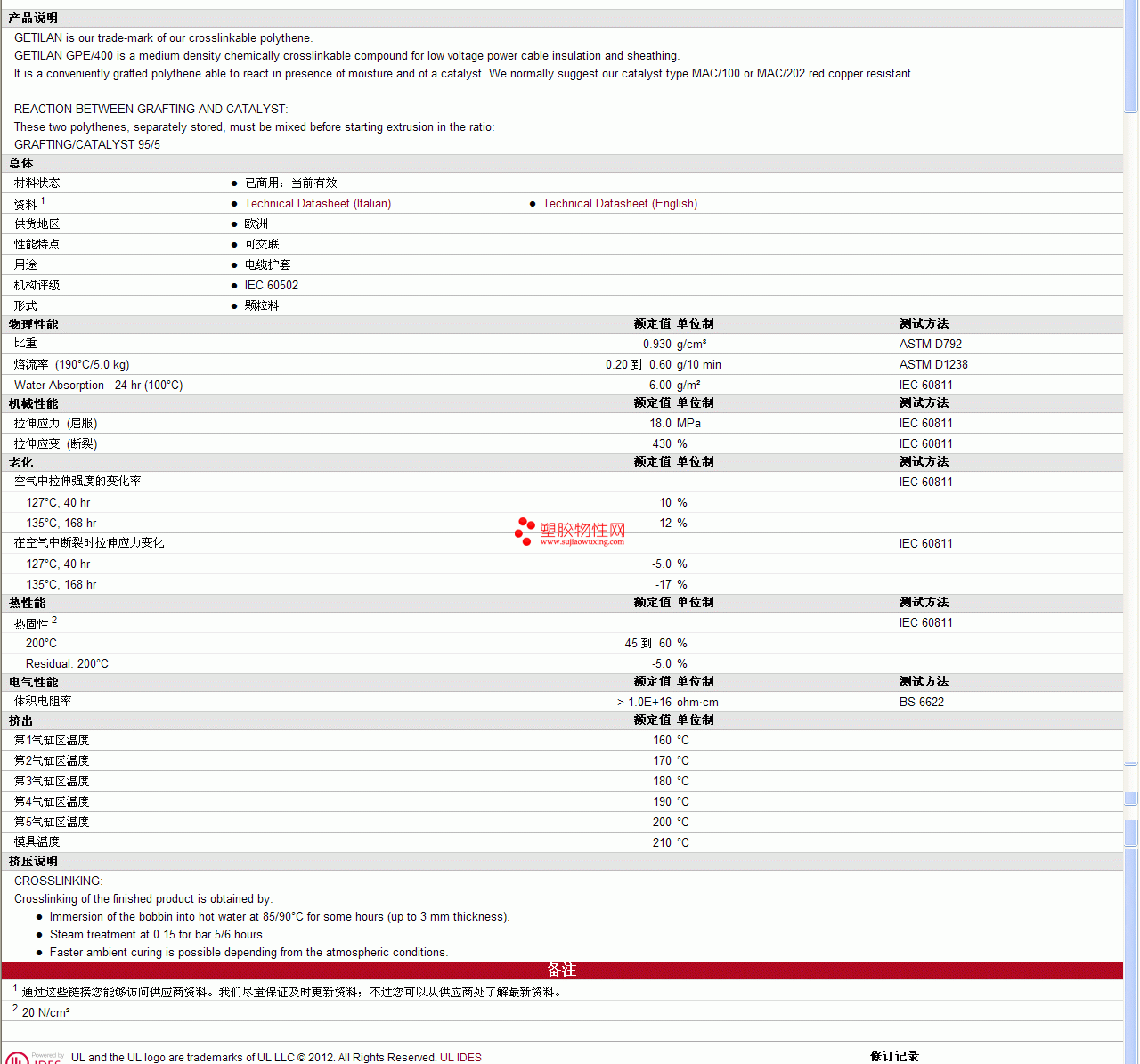Click the 模具温度 row label
This screenshot has width=1140, height=1064.
[x=37, y=842]
